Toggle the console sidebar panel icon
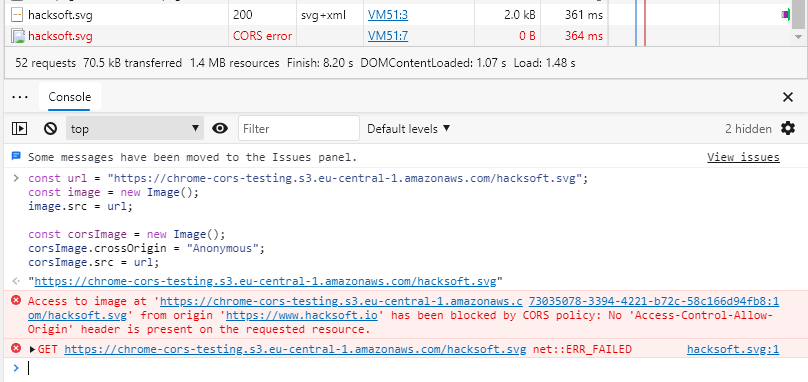Viewport: 808px width, 382px height. pos(19,128)
